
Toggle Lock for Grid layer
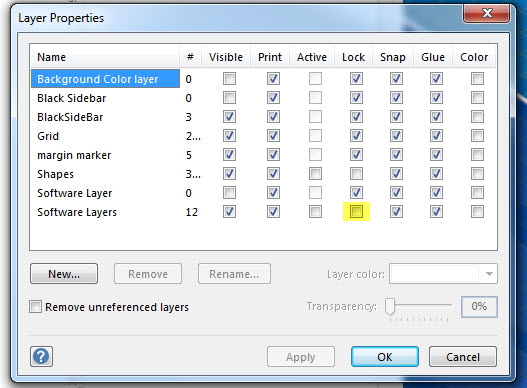356,136
